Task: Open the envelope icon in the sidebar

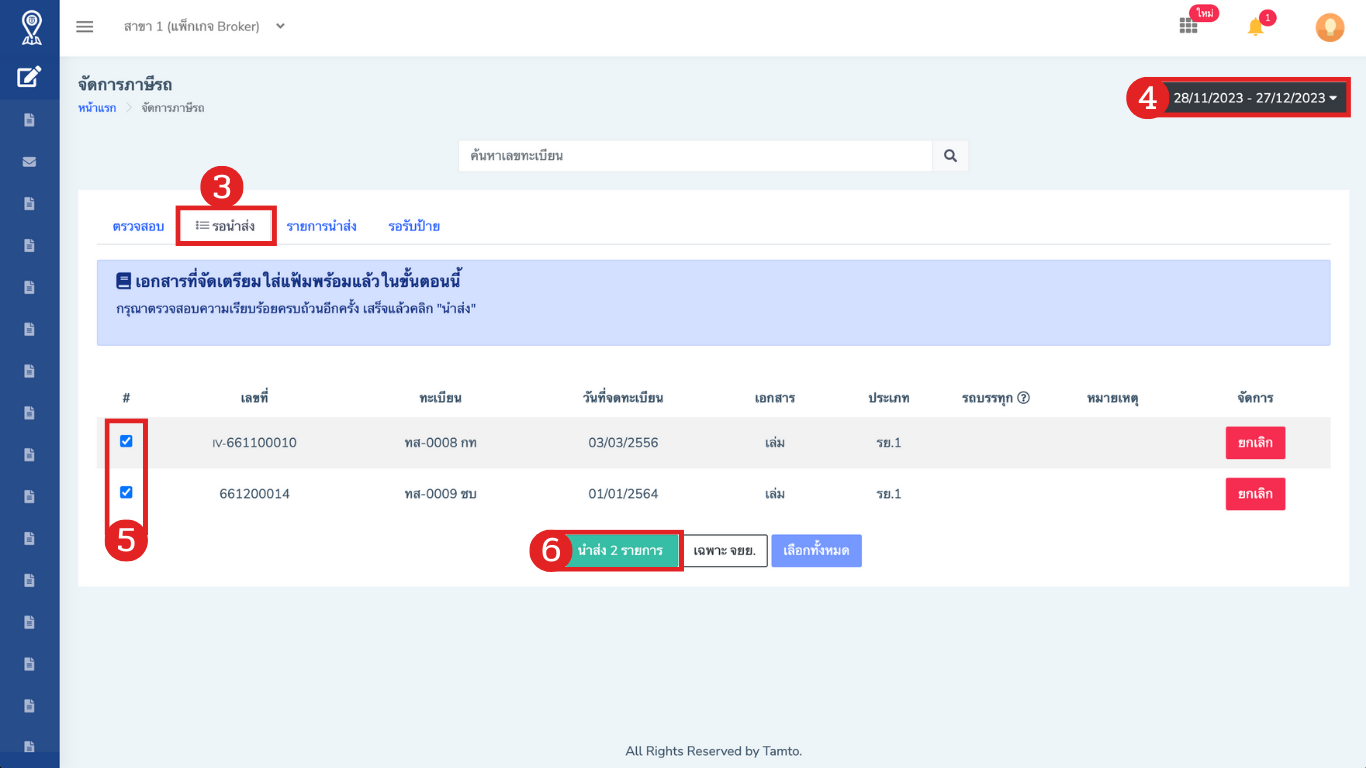Action: coord(29,162)
